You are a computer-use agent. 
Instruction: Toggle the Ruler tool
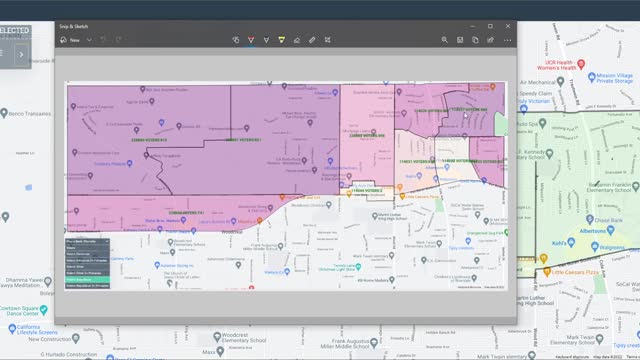pos(312,40)
